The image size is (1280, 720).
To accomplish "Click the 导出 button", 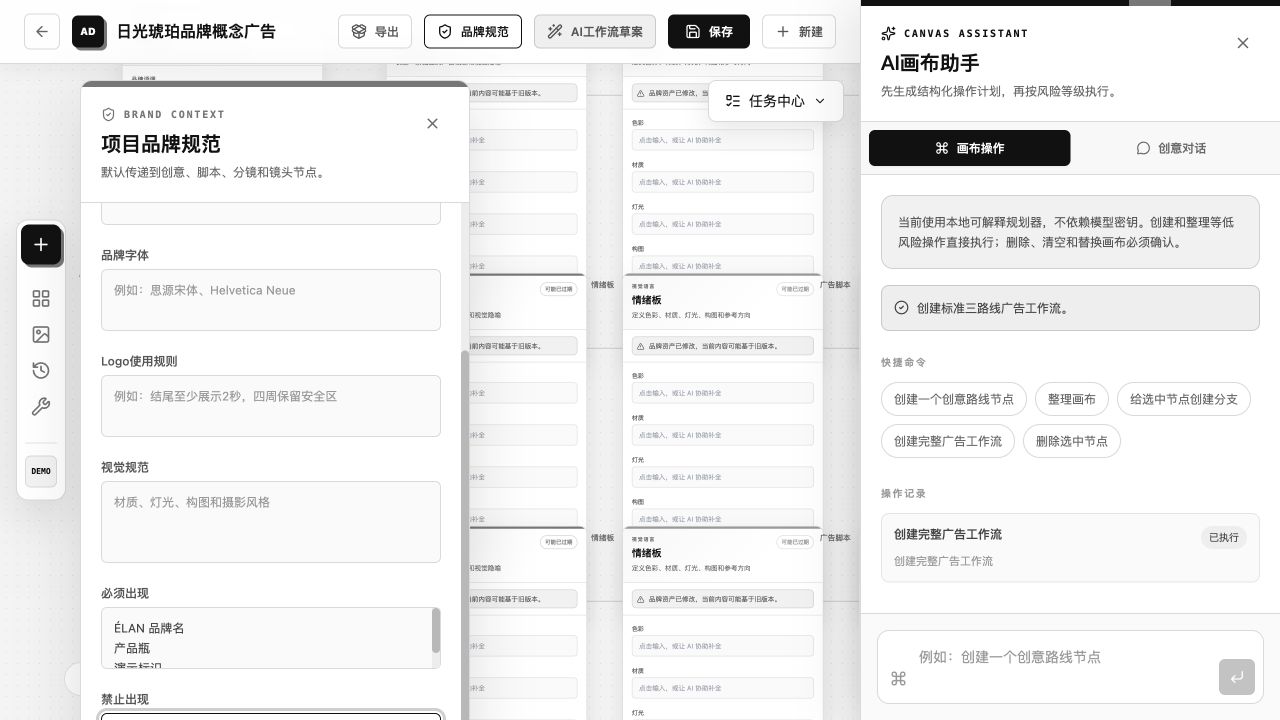I will pos(375,32).
